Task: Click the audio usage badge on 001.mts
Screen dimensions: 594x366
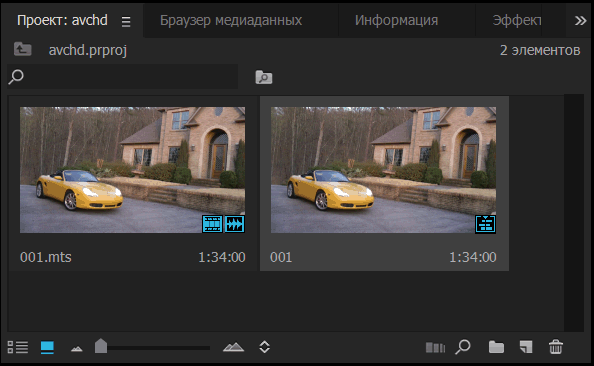Action: coord(234,224)
